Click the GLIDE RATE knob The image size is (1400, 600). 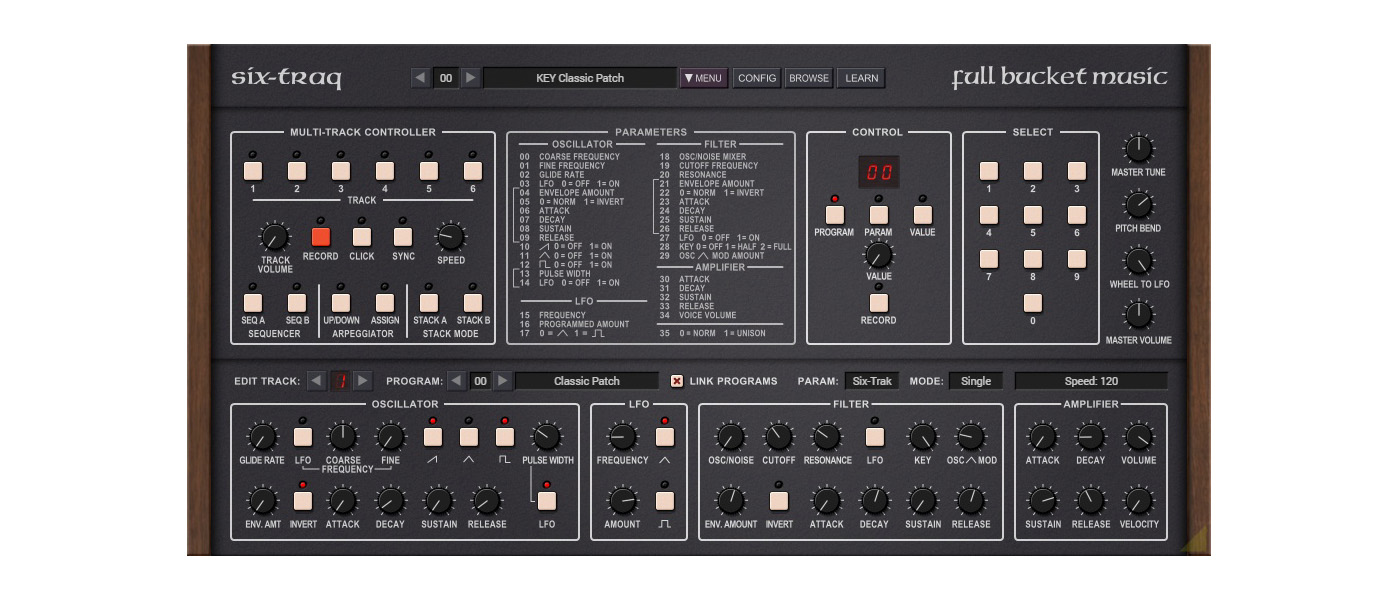(x=262, y=437)
